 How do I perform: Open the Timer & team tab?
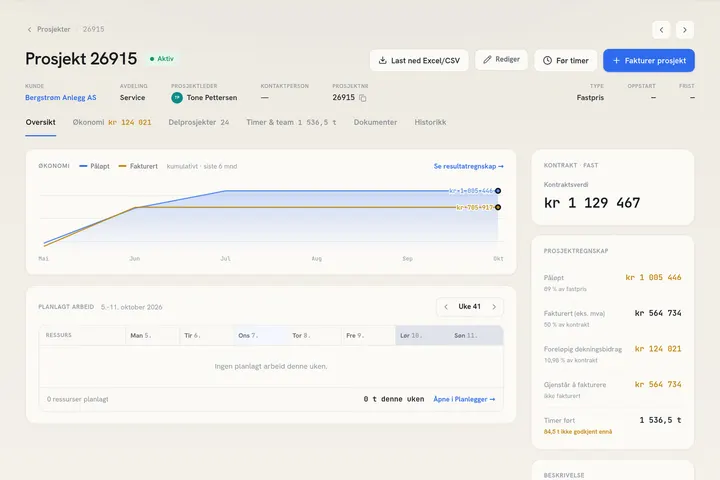coord(291,122)
